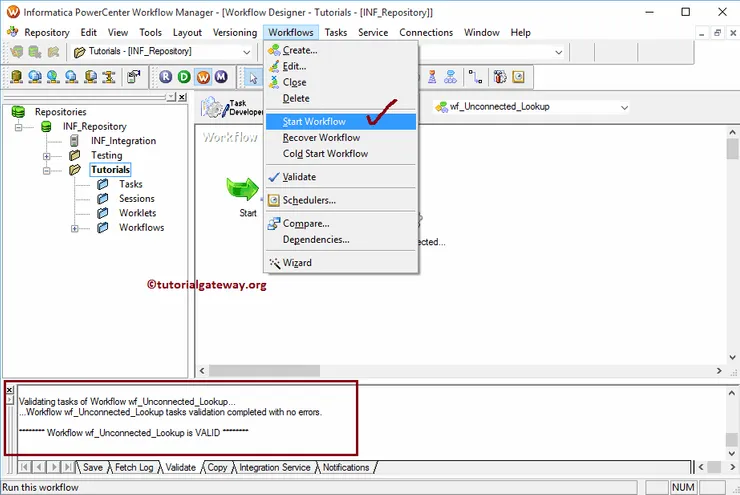Click the first repository toolbar icon
The image size is (740, 495).
[x=17, y=51]
